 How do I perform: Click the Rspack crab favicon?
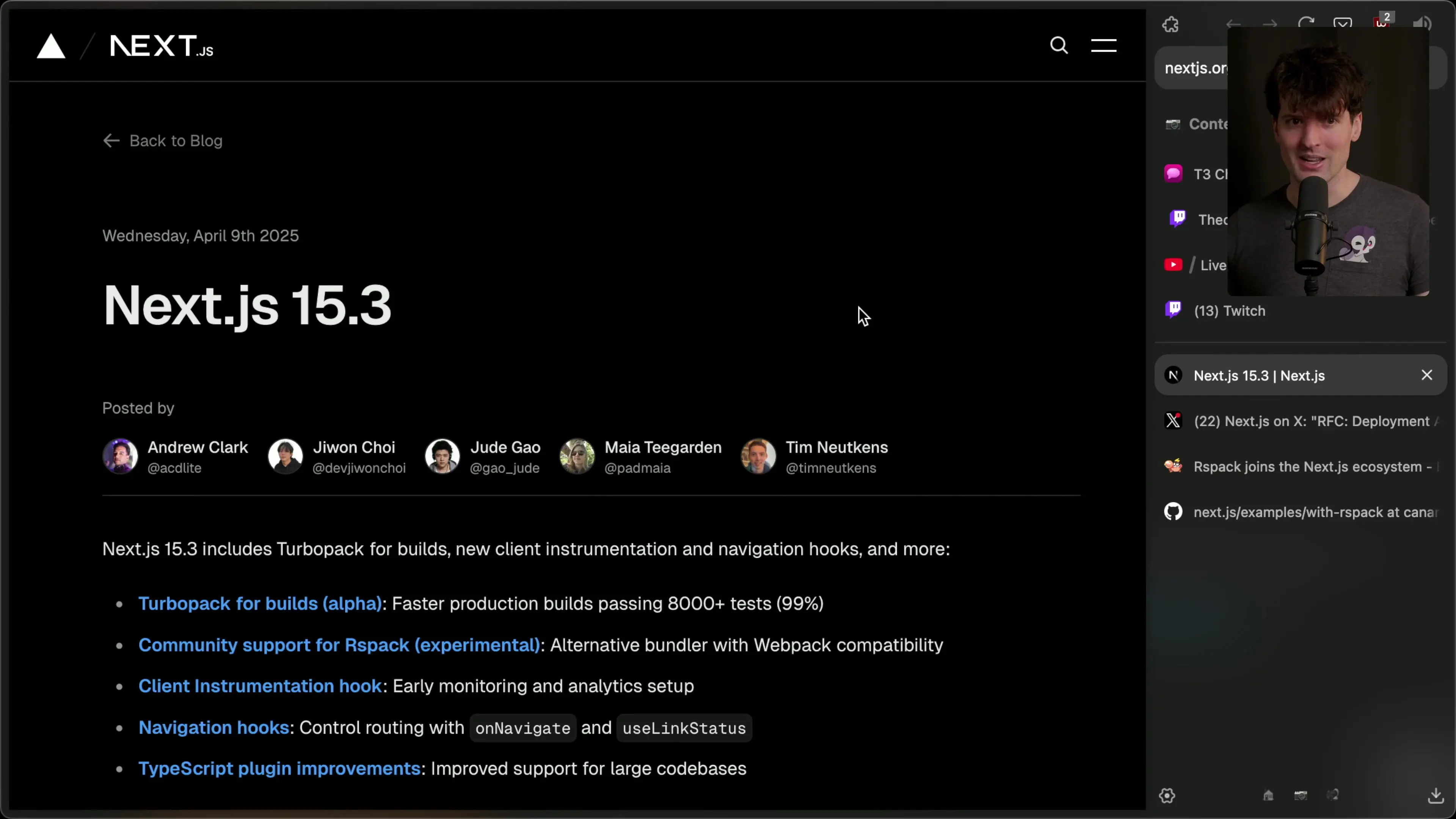[1174, 466]
